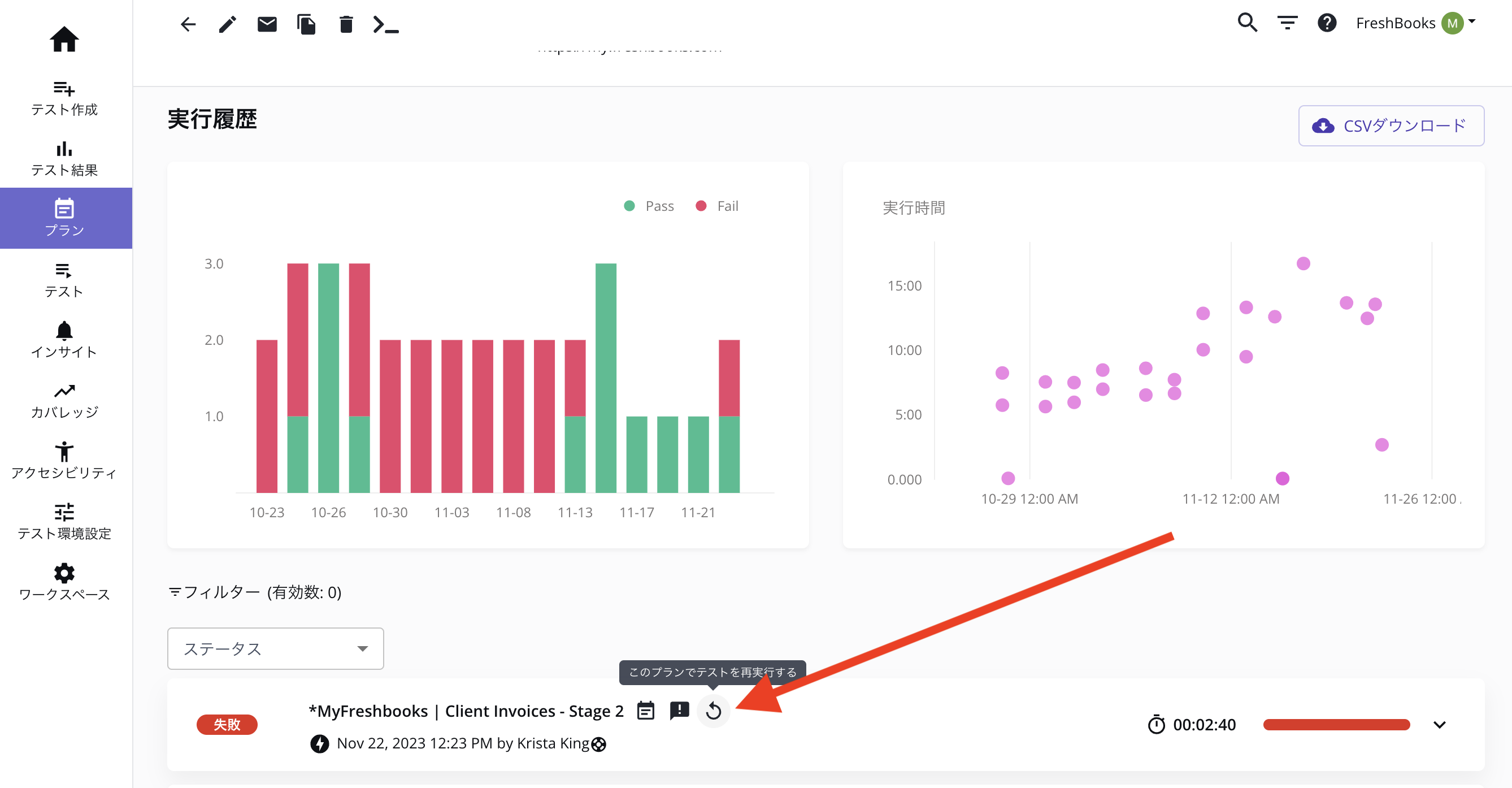This screenshot has width=1512, height=788.
Task: Click the copy plan icon
Action: [306, 24]
